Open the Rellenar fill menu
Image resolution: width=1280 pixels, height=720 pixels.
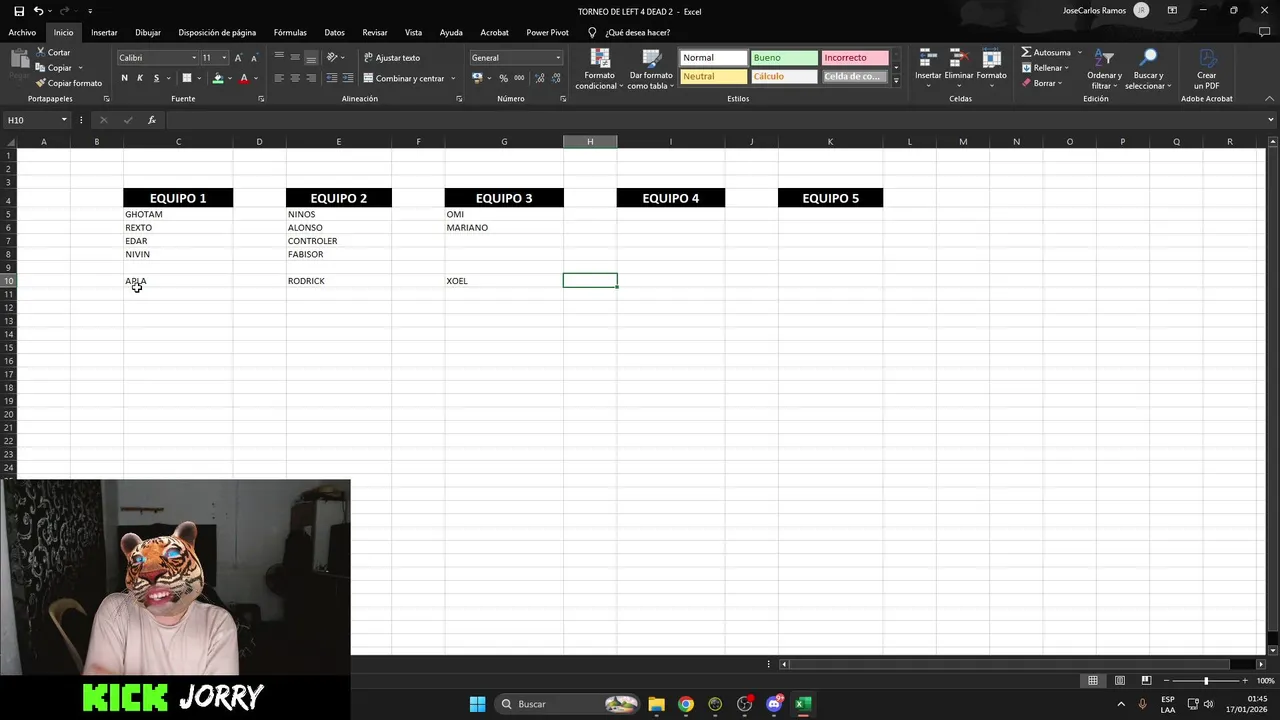point(1045,68)
